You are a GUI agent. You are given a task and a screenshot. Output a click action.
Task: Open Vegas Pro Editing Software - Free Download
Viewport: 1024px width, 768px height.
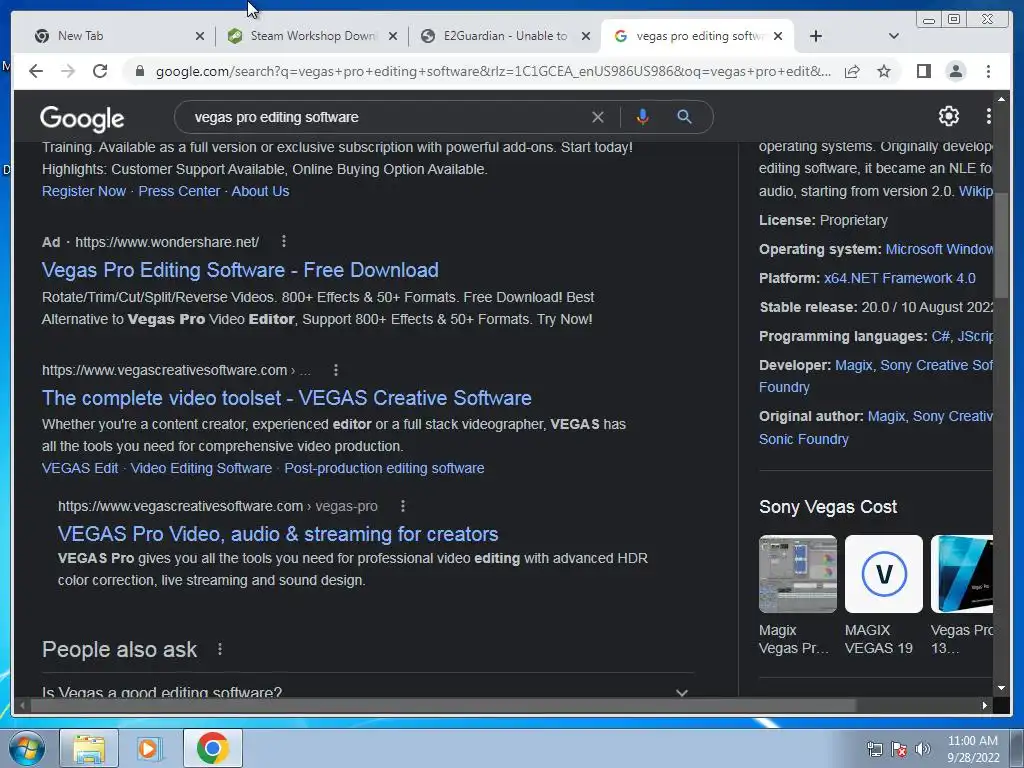point(240,270)
